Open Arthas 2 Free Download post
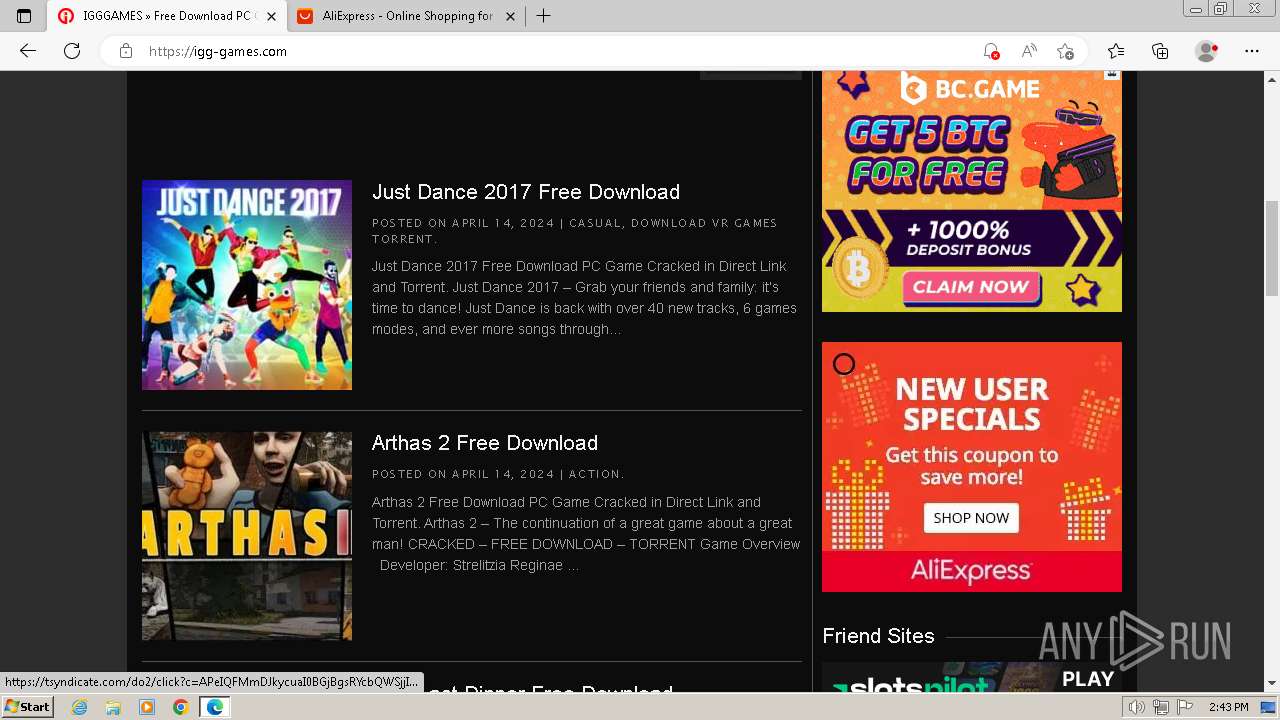The height and width of the screenshot is (720, 1280). [485, 443]
